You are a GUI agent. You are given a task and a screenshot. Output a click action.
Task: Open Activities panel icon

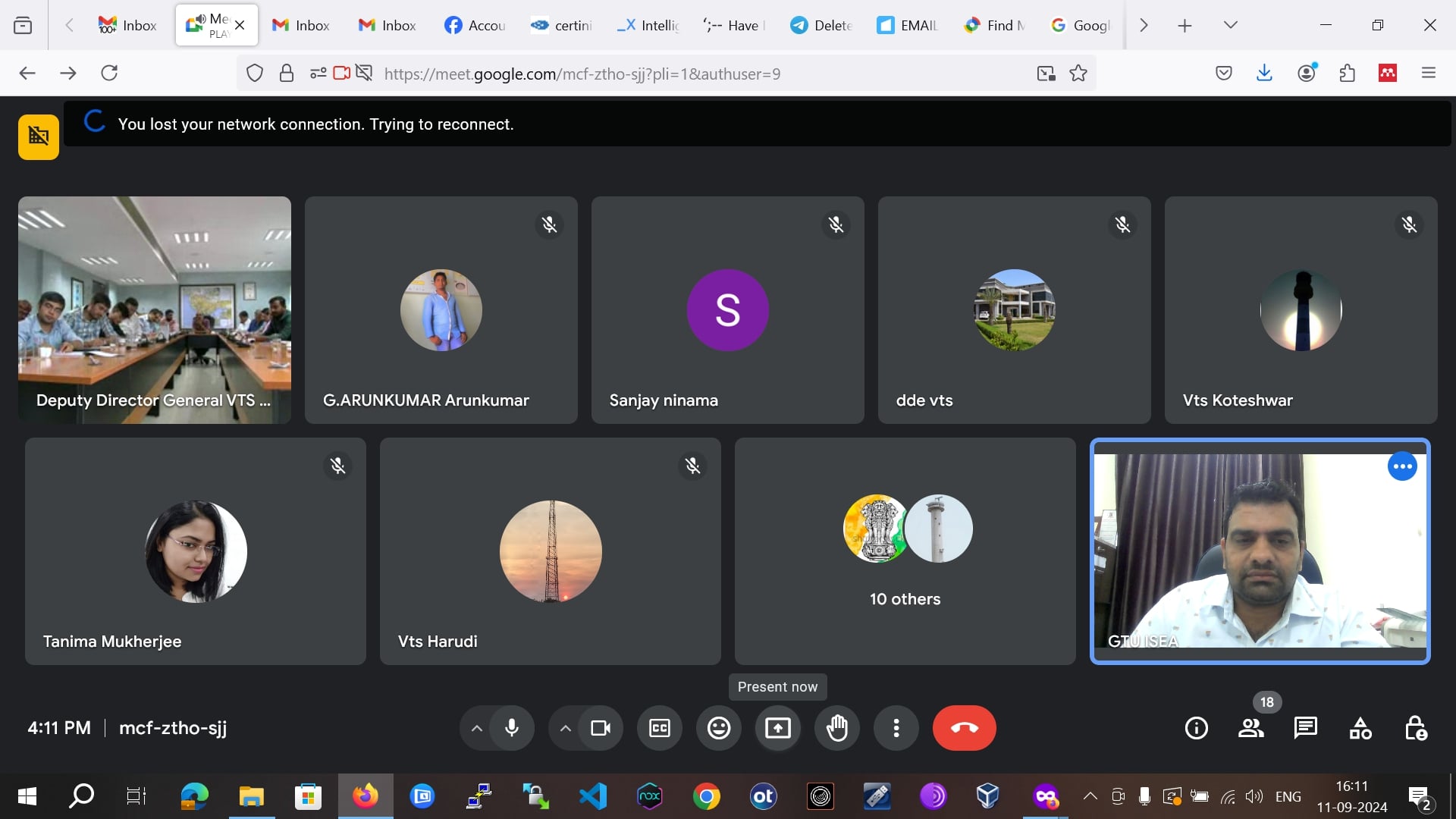[1360, 728]
